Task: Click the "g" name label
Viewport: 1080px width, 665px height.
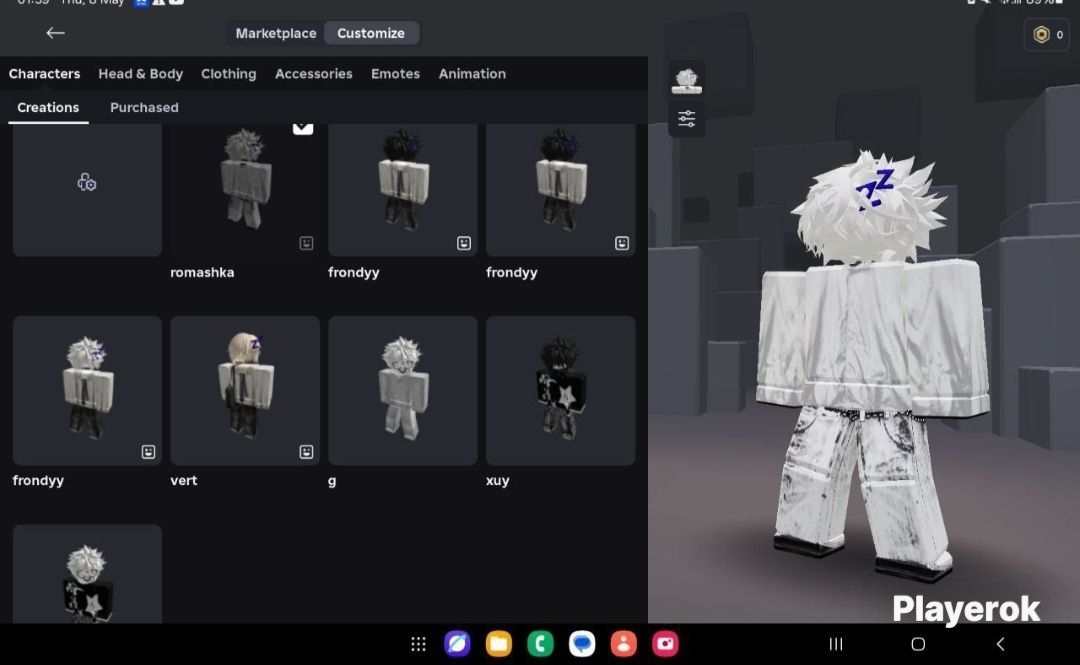Action: [x=332, y=481]
